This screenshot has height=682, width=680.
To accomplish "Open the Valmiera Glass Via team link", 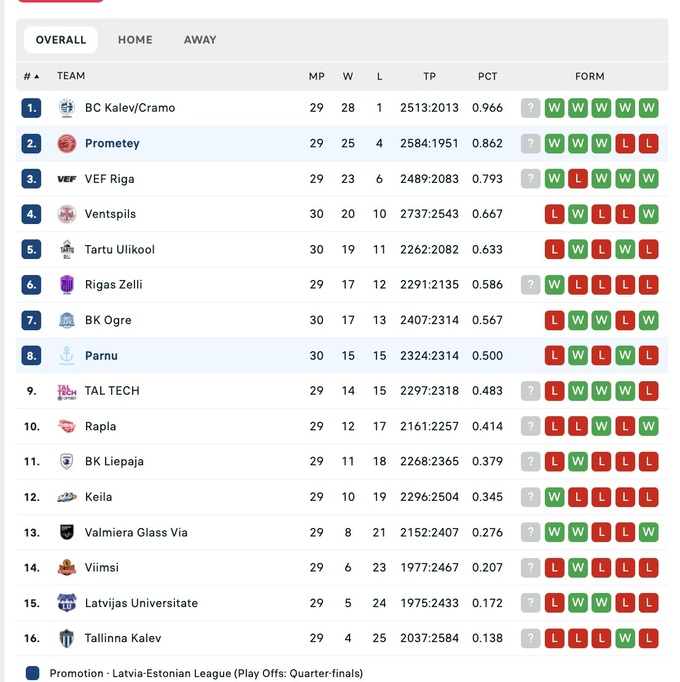I will [x=136, y=533].
